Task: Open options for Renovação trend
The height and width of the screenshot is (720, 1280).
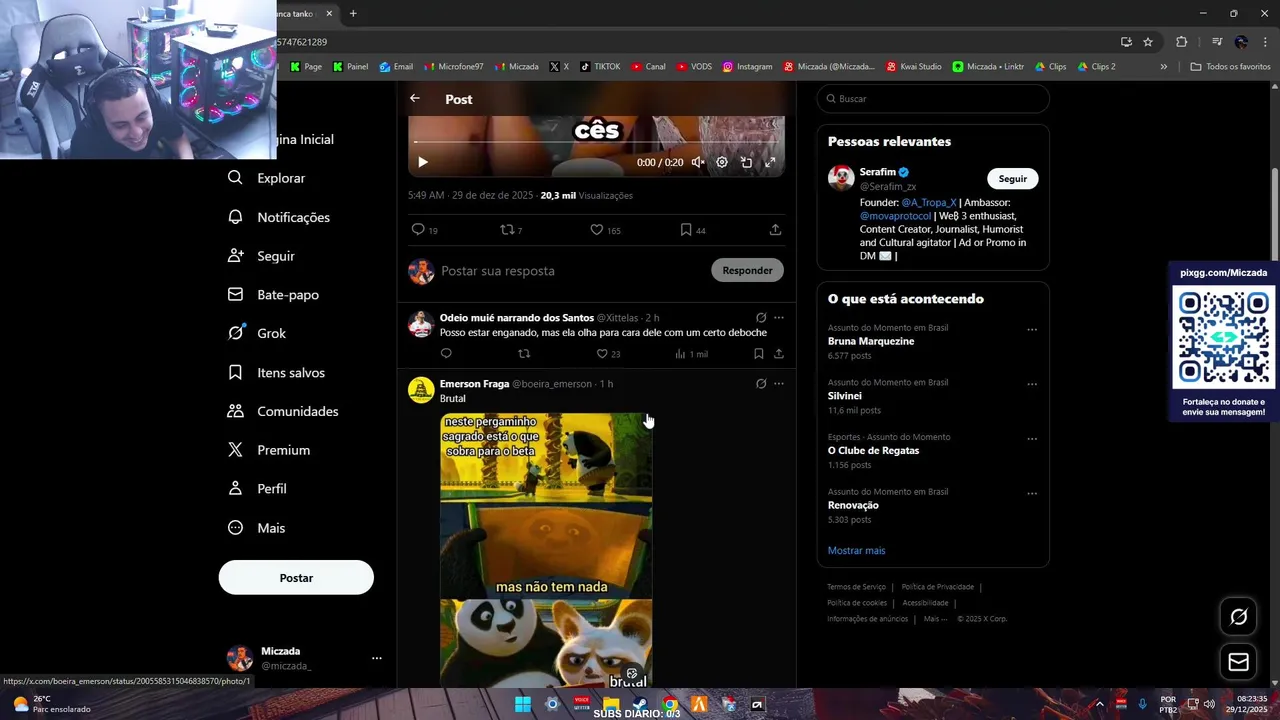Action: pyautogui.click(x=1032, y=494)
